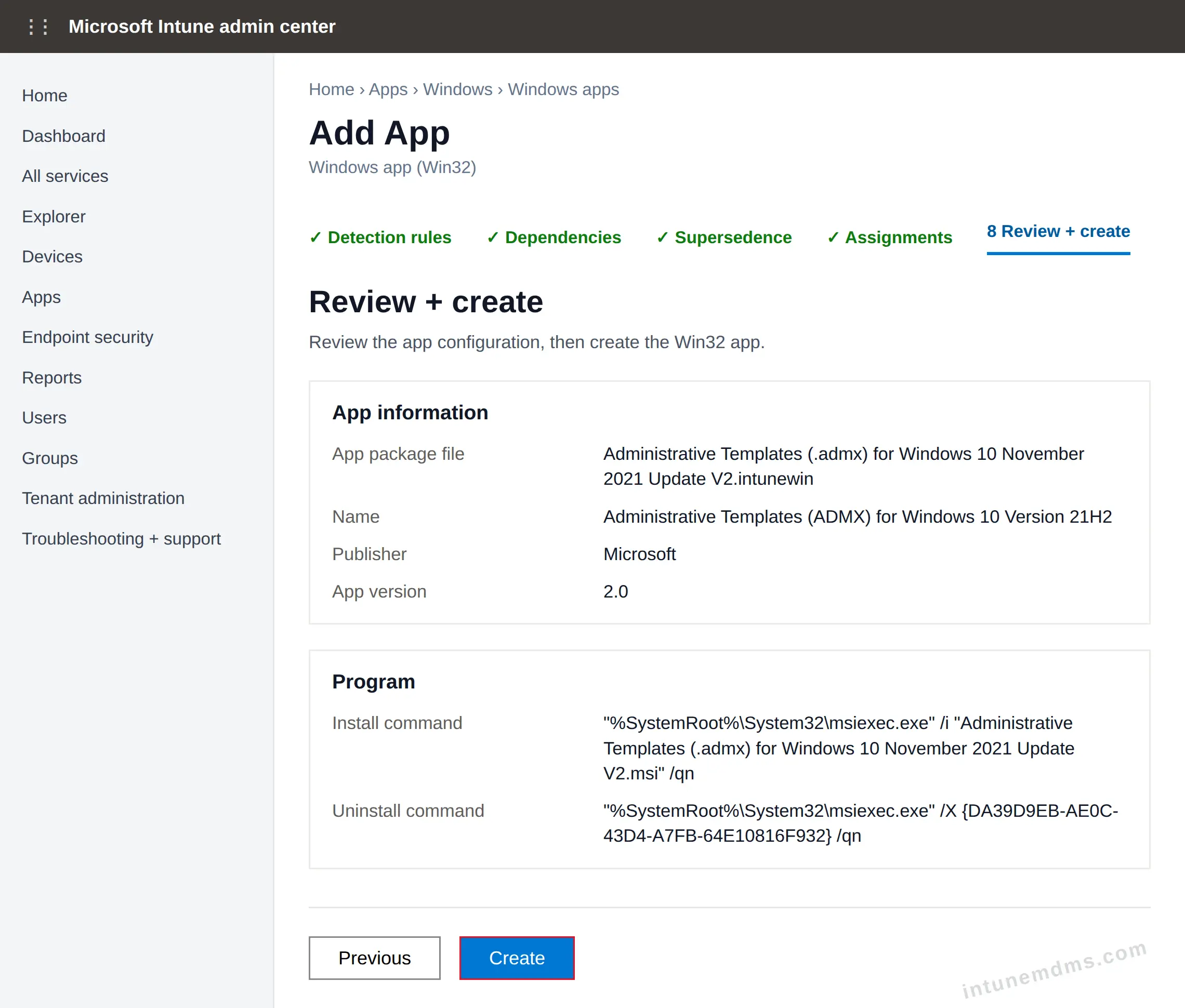Click the 'Program' section heading
Viewport: 1185px width, 1008px height.
tap(373, 682)
